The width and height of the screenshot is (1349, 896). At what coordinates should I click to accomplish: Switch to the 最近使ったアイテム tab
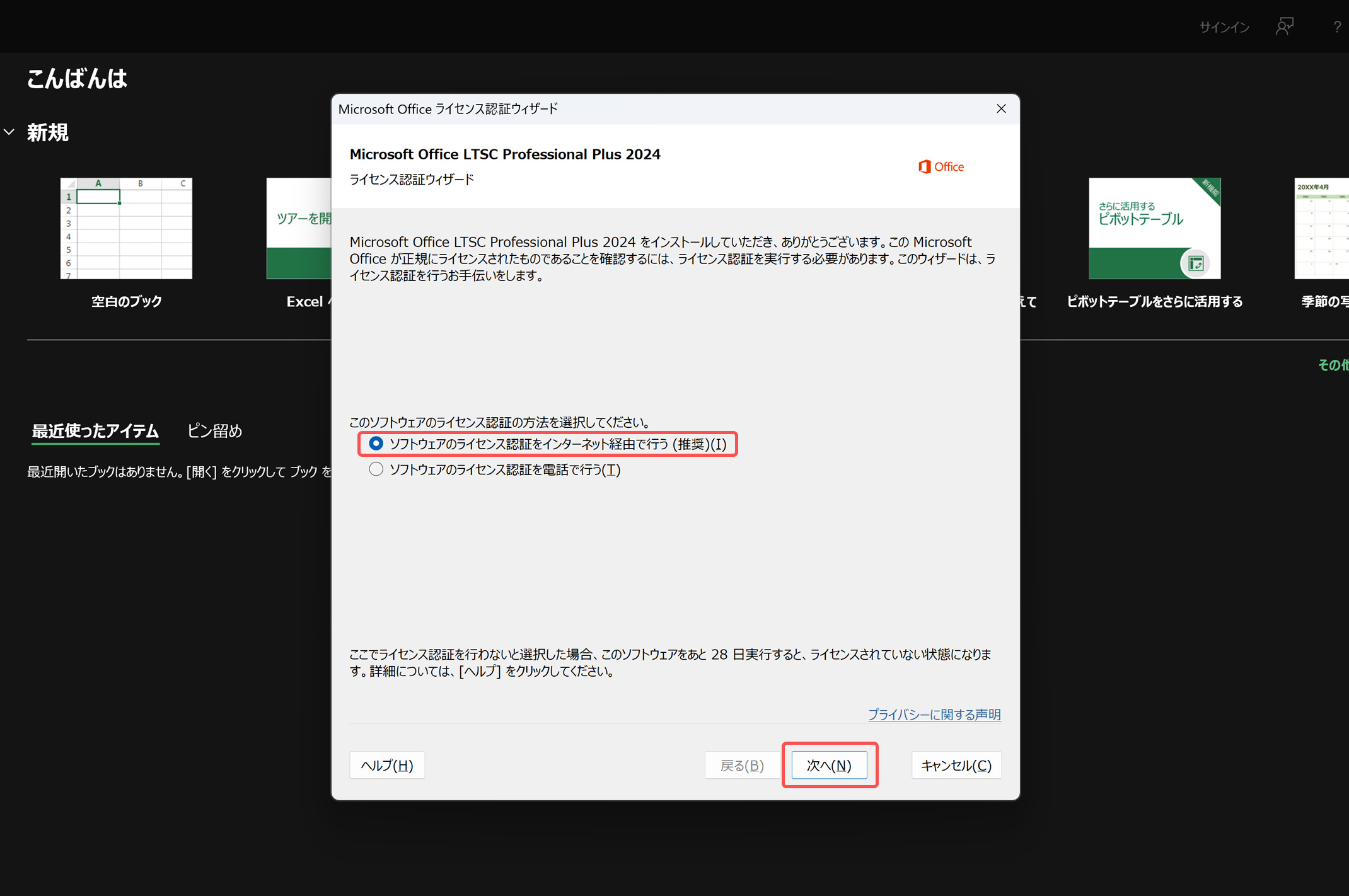[95, 431]
